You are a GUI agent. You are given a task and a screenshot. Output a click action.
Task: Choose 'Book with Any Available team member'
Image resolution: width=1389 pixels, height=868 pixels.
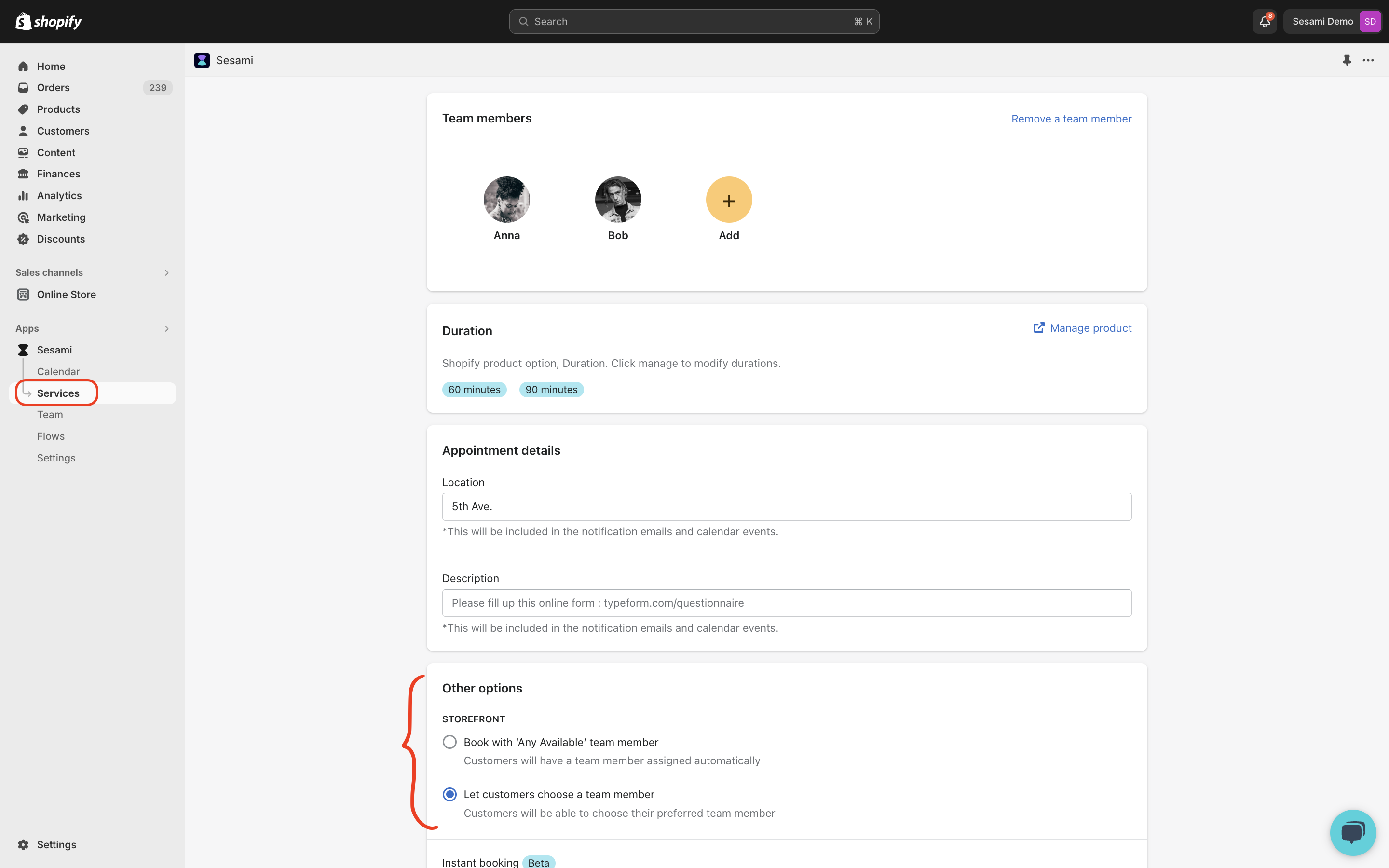[x=449, y=742]
